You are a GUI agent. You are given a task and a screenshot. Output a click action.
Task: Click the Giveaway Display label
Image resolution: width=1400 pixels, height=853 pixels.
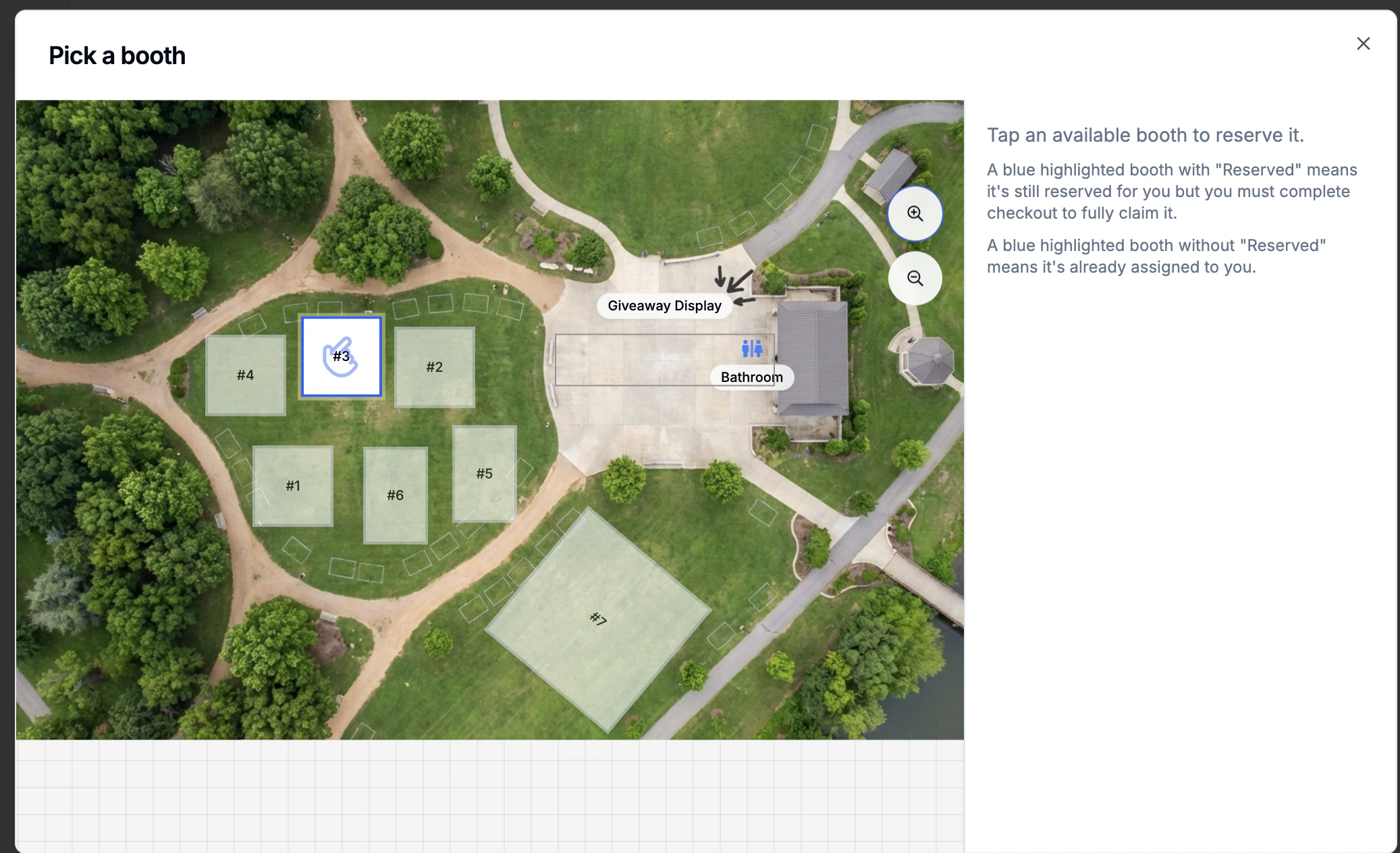point(664,306)
